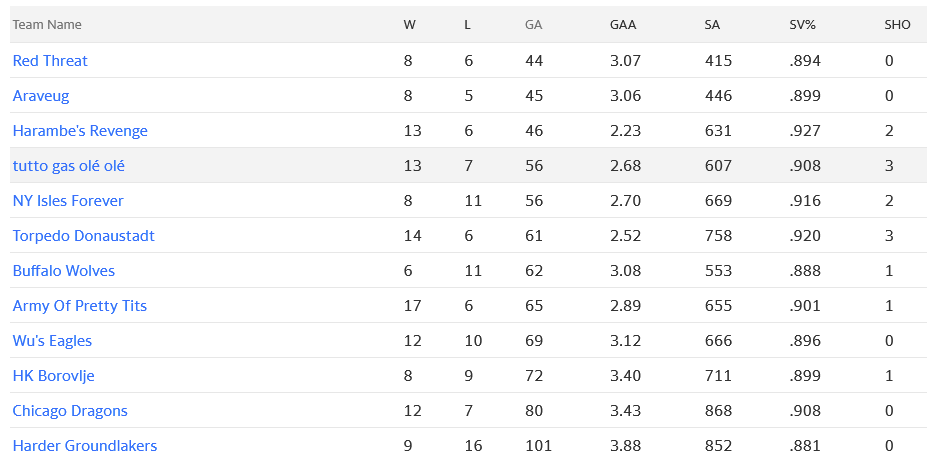Open the Araveug team page

tap(41, 96)
